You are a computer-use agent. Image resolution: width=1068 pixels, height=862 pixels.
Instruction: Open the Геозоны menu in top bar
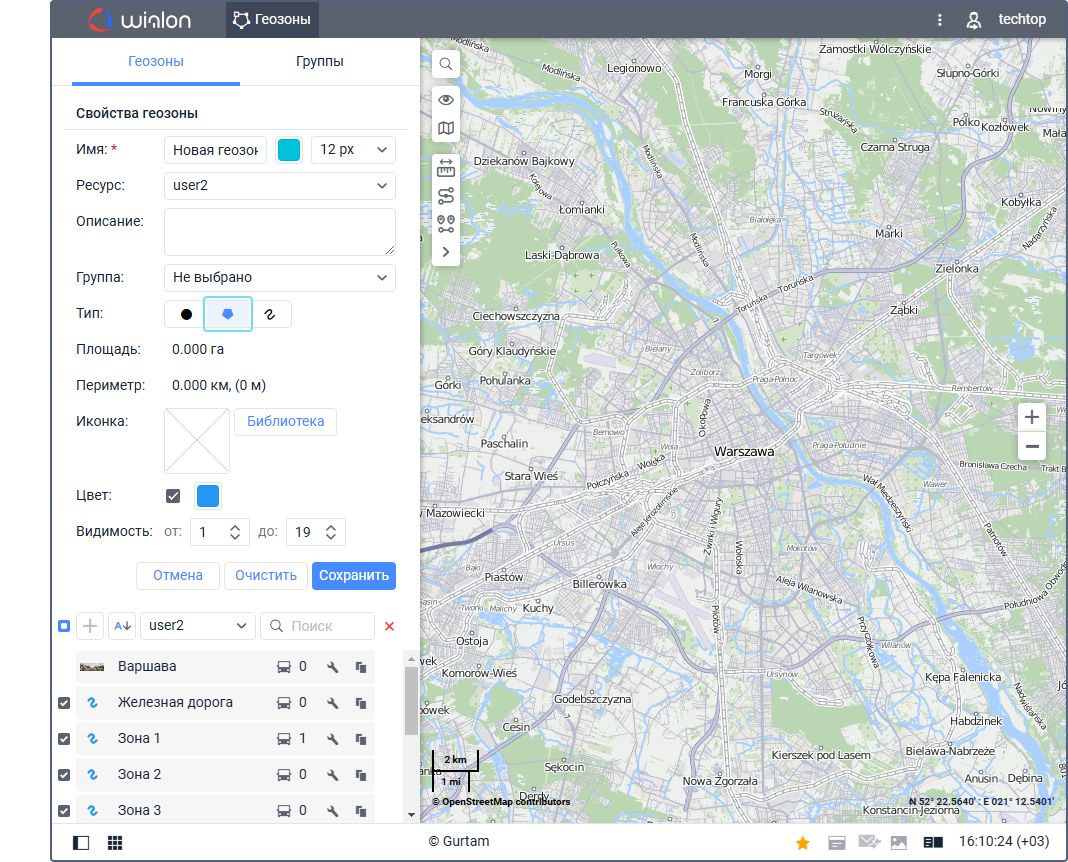coord(272,19)
